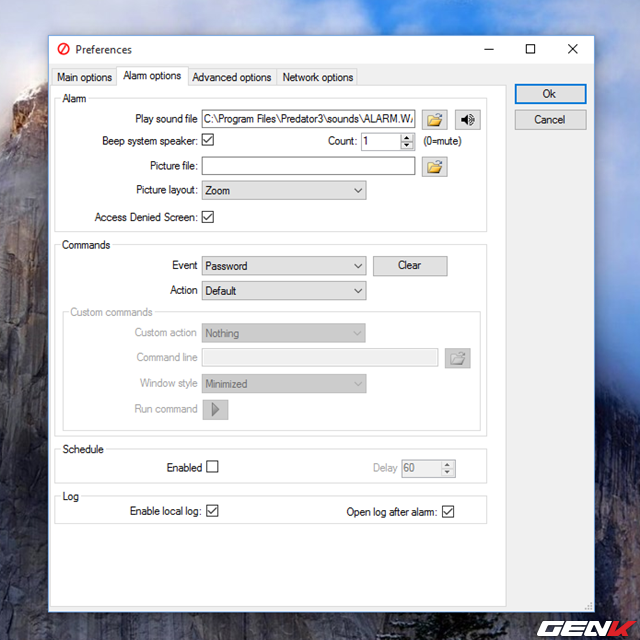
Task: Expand Picture layout Zoom dropdown
Action: tap(284, 190)
